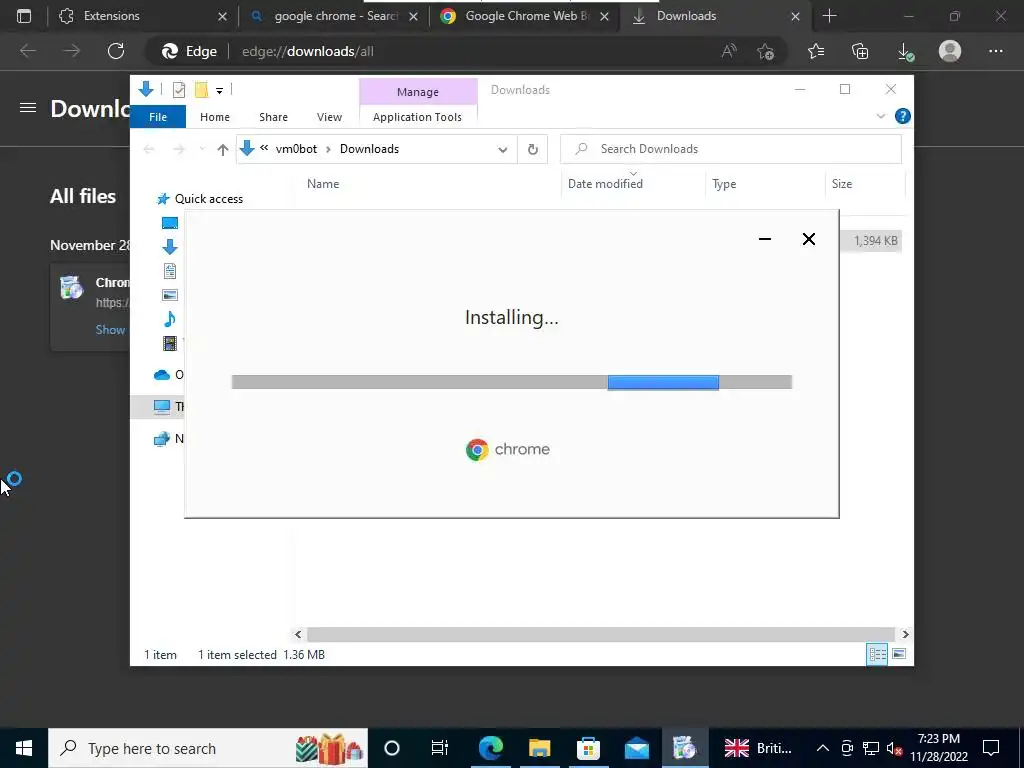Open the File menu in Explorer
The height and width of the screenshot is (768, 1024).
click(158, 117)
